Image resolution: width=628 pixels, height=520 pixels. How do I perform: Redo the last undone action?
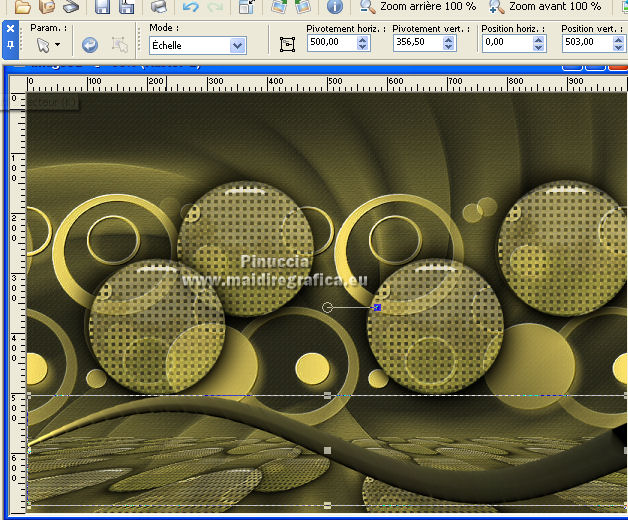tap(217, 6)
